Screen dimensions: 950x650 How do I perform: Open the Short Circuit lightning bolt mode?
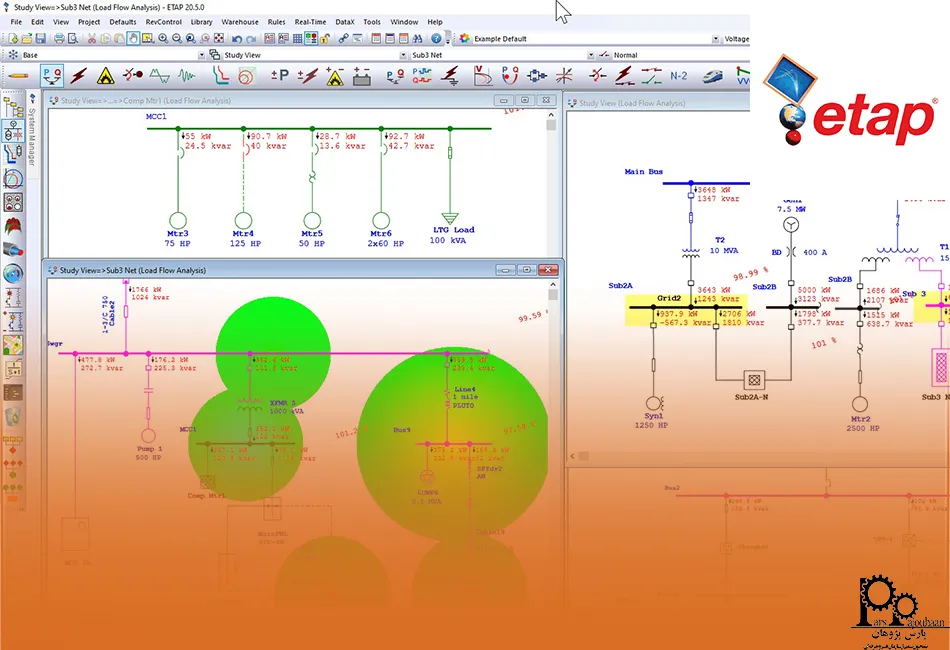(79, 75)
